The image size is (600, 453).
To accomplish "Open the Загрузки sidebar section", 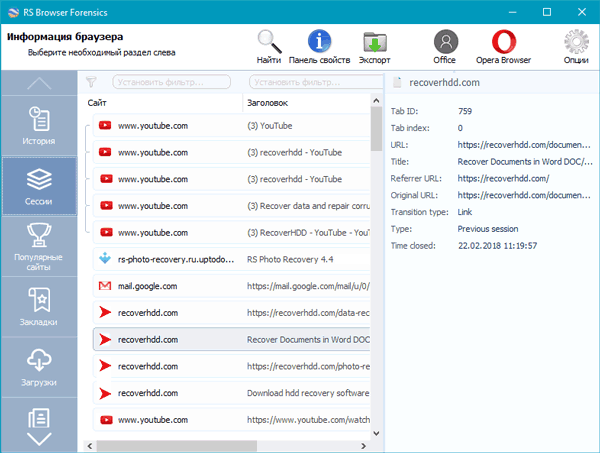I will point(39,367).
